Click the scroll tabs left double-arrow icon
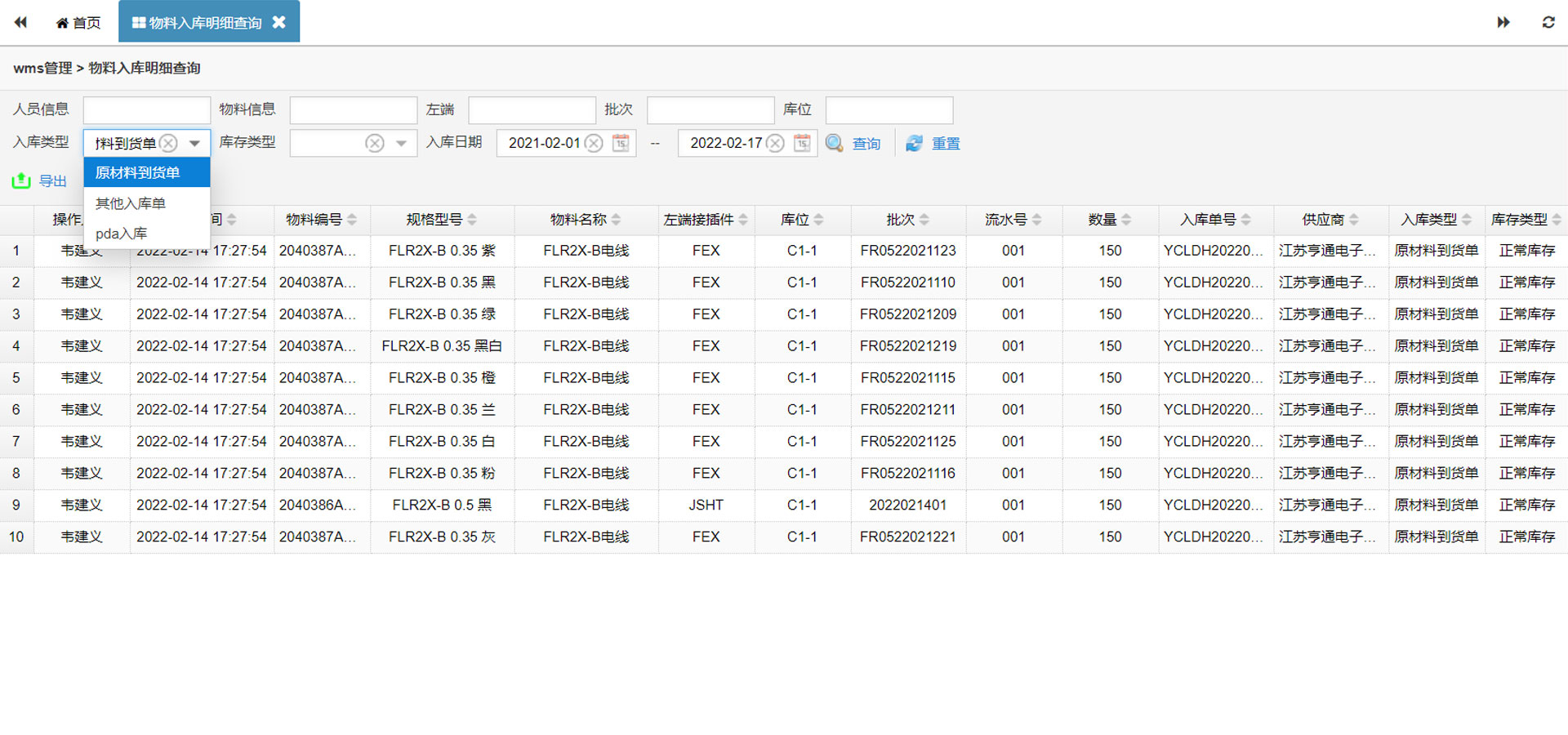The width and height of the screenshot is (1568, 735). (x=20, y=22)
